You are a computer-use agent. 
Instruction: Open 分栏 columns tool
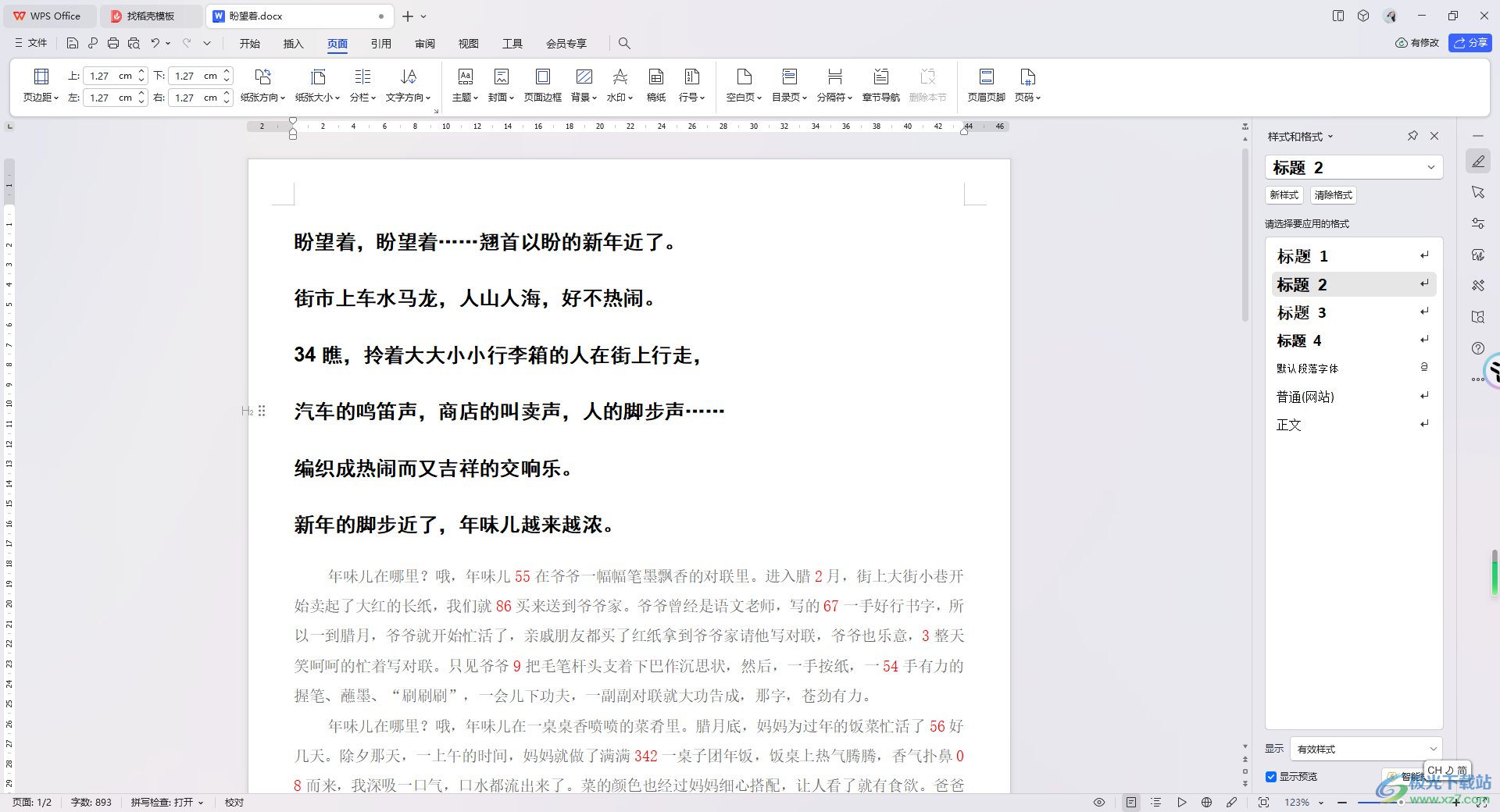point(362,85)
